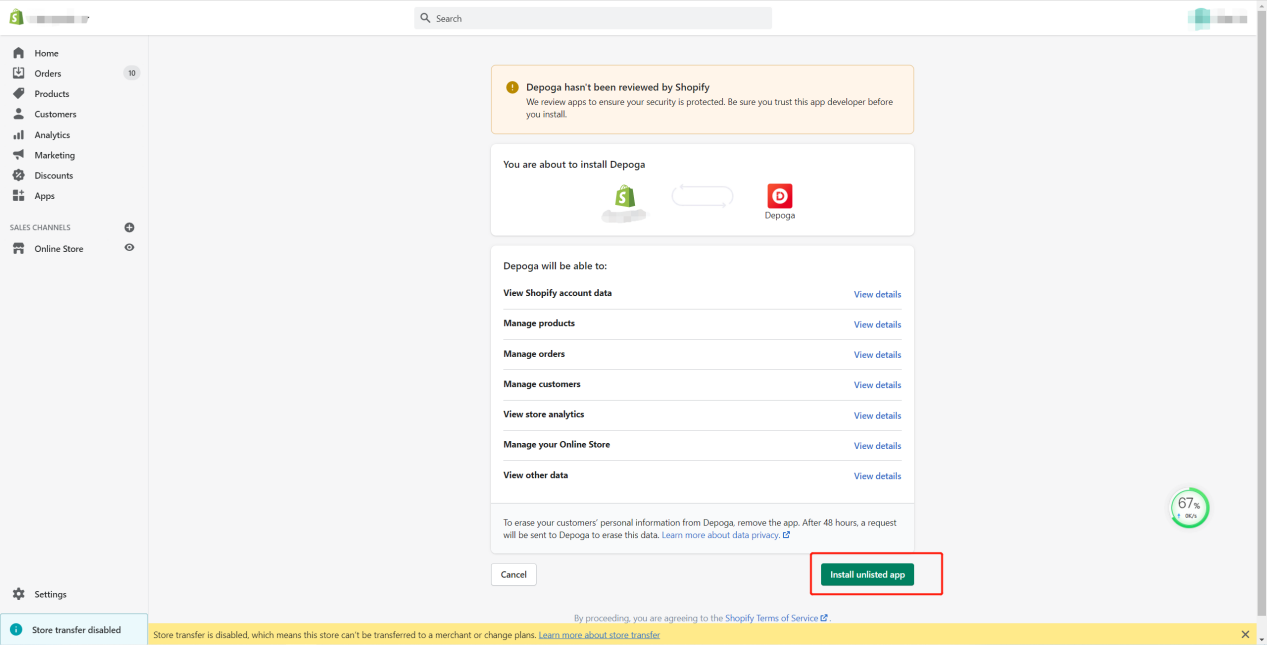
Task: View details for Manage customers
Action: pyautogui.click(x=877, y=385)
